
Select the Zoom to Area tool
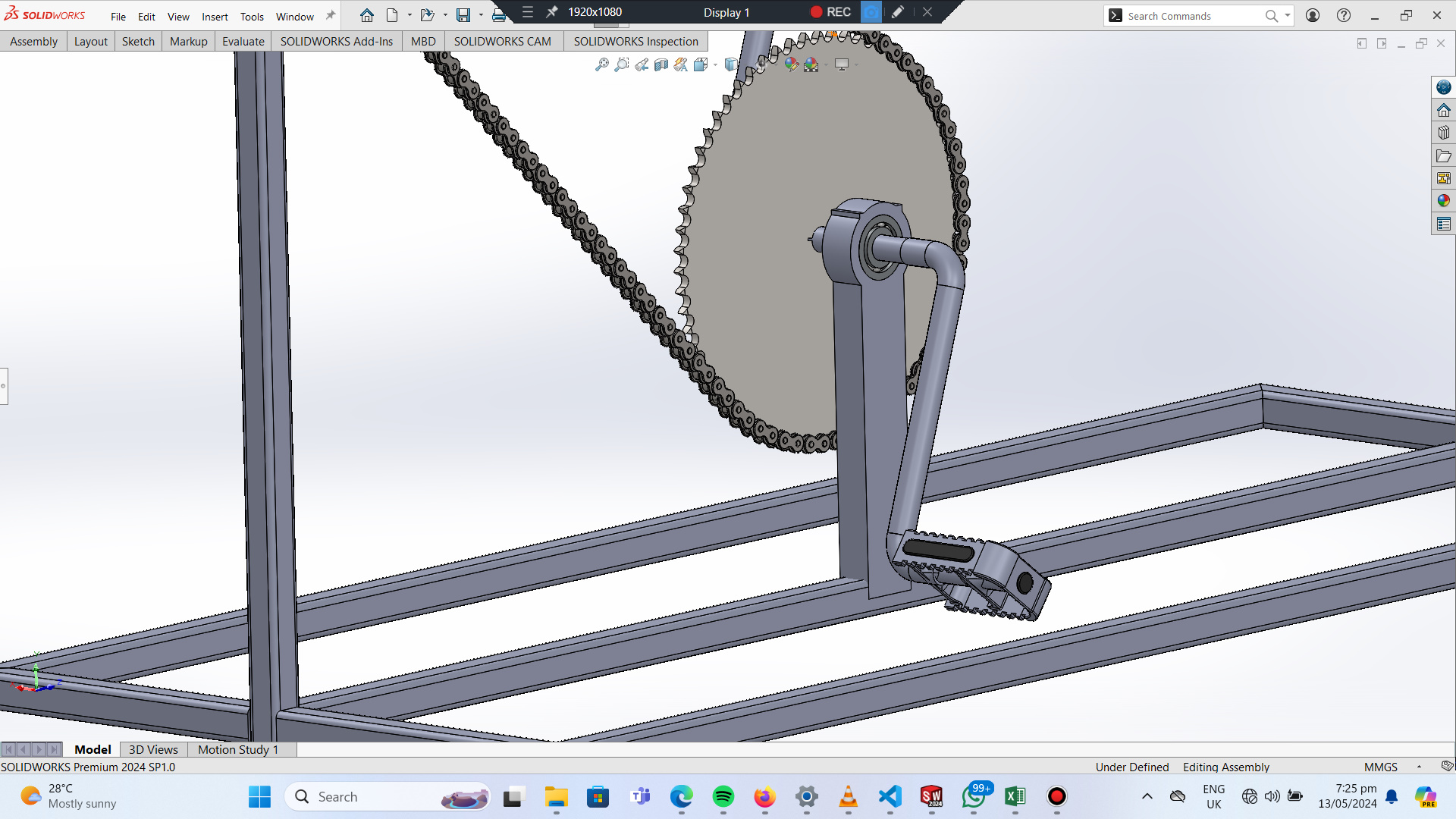[x=622, y=65]
